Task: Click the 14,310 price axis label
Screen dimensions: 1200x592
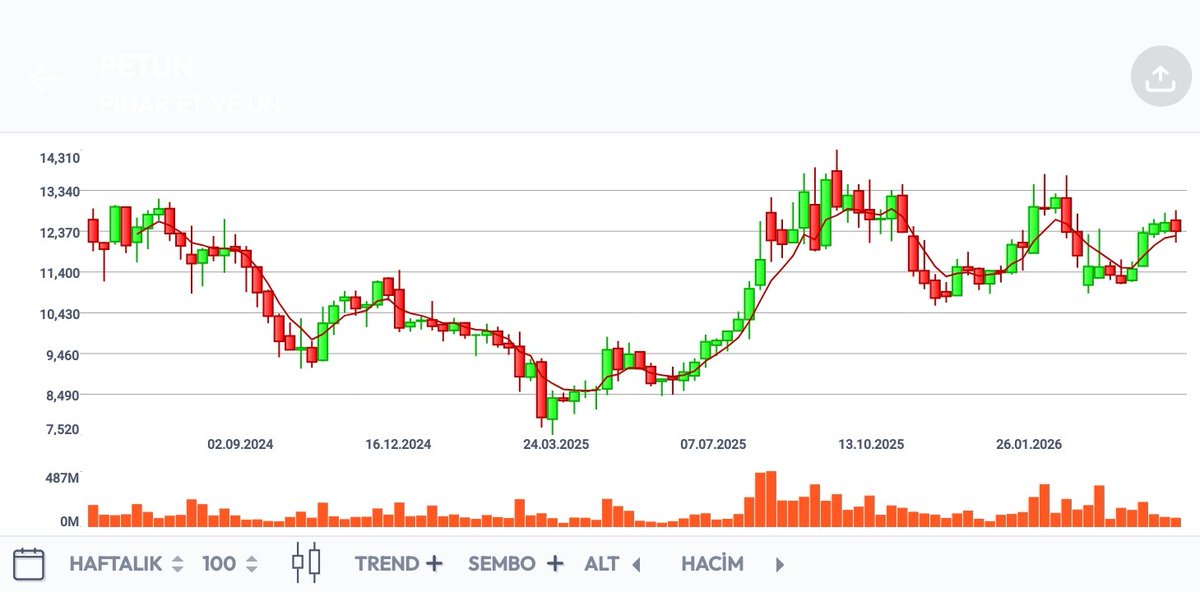Action: [x=60, y=158]
